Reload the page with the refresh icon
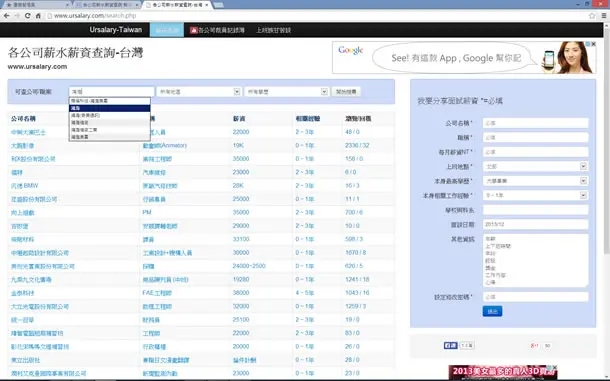The width and height of the screenshot is (610, 381). (28, 16)
